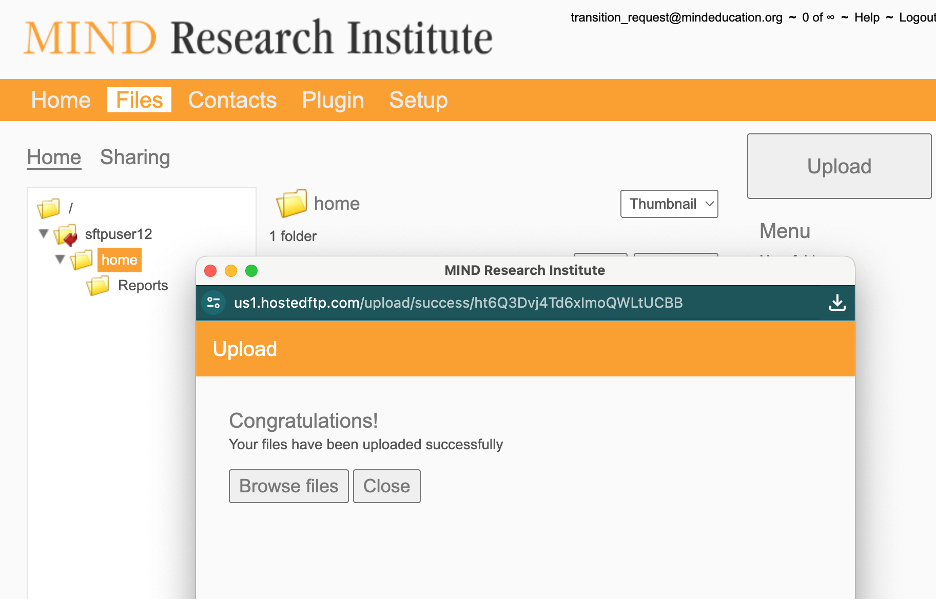Click the root folder icon in tree

[48, 208]
